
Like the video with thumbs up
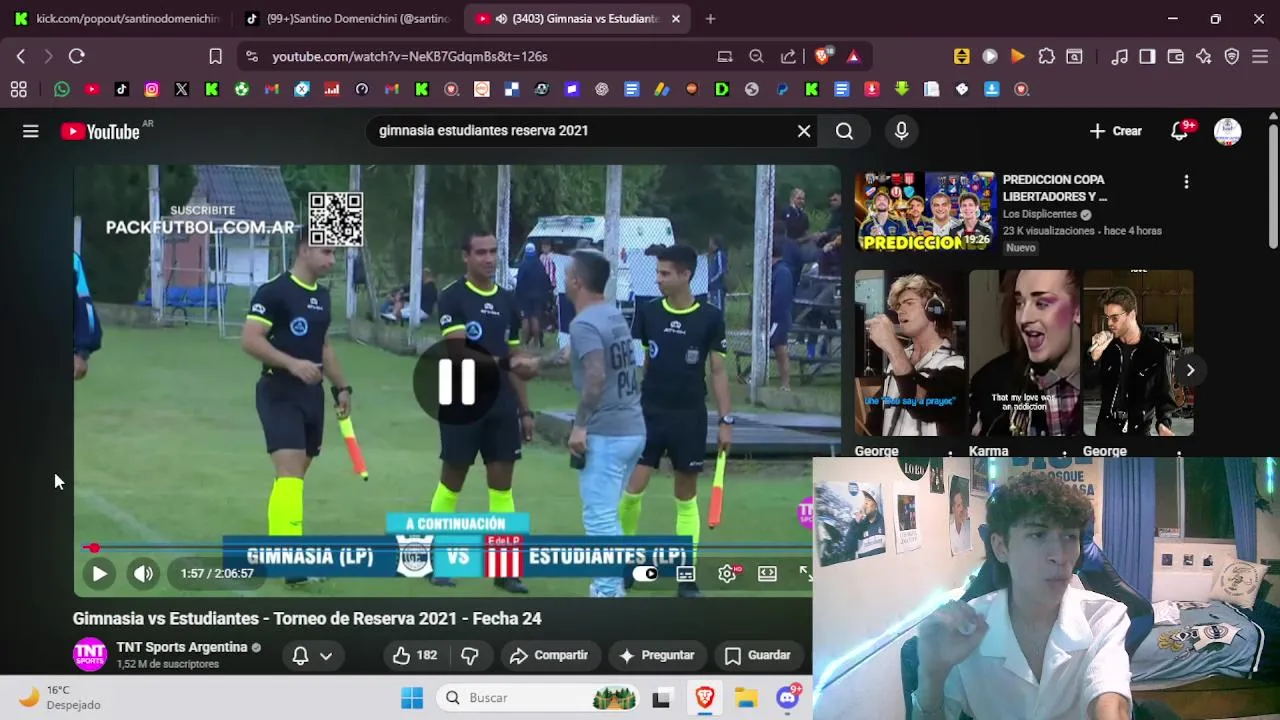(x=414, y=655)
